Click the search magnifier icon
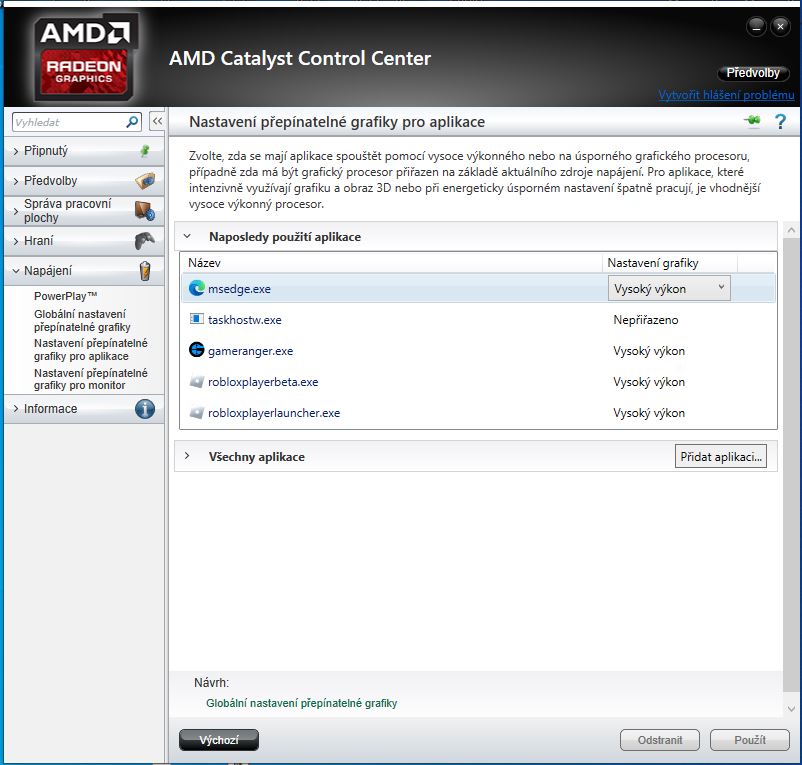The height and width of the screenshot is (765, 802). 132,122
